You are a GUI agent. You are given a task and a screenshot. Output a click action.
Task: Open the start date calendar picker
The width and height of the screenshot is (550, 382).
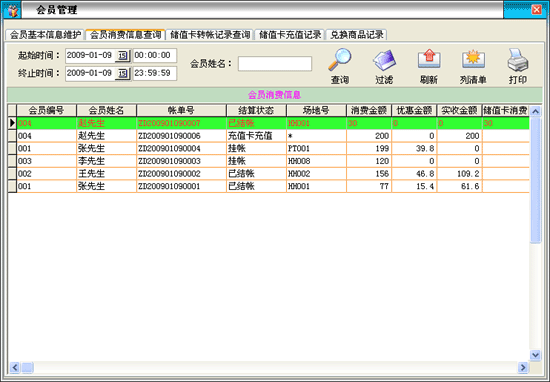point(122,55)
